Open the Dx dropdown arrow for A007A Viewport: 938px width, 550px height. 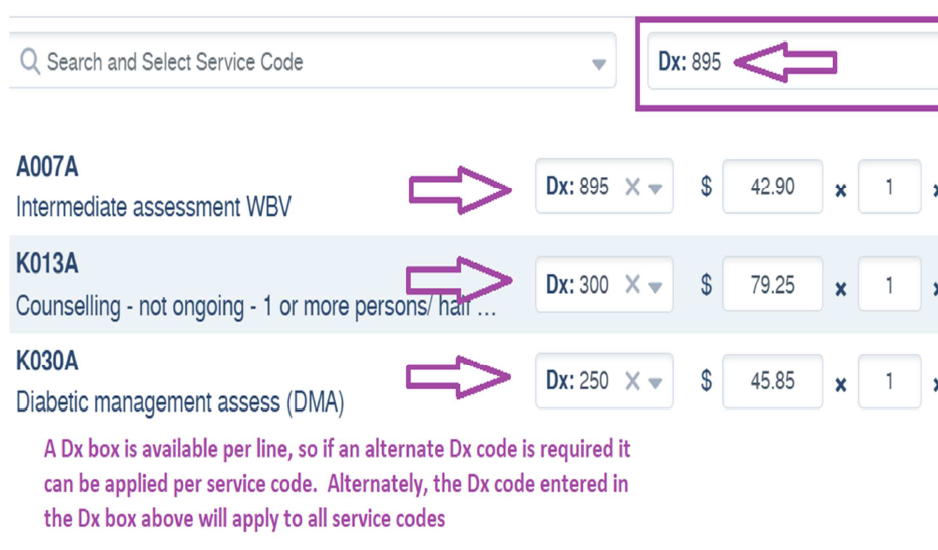pos(655,189)
